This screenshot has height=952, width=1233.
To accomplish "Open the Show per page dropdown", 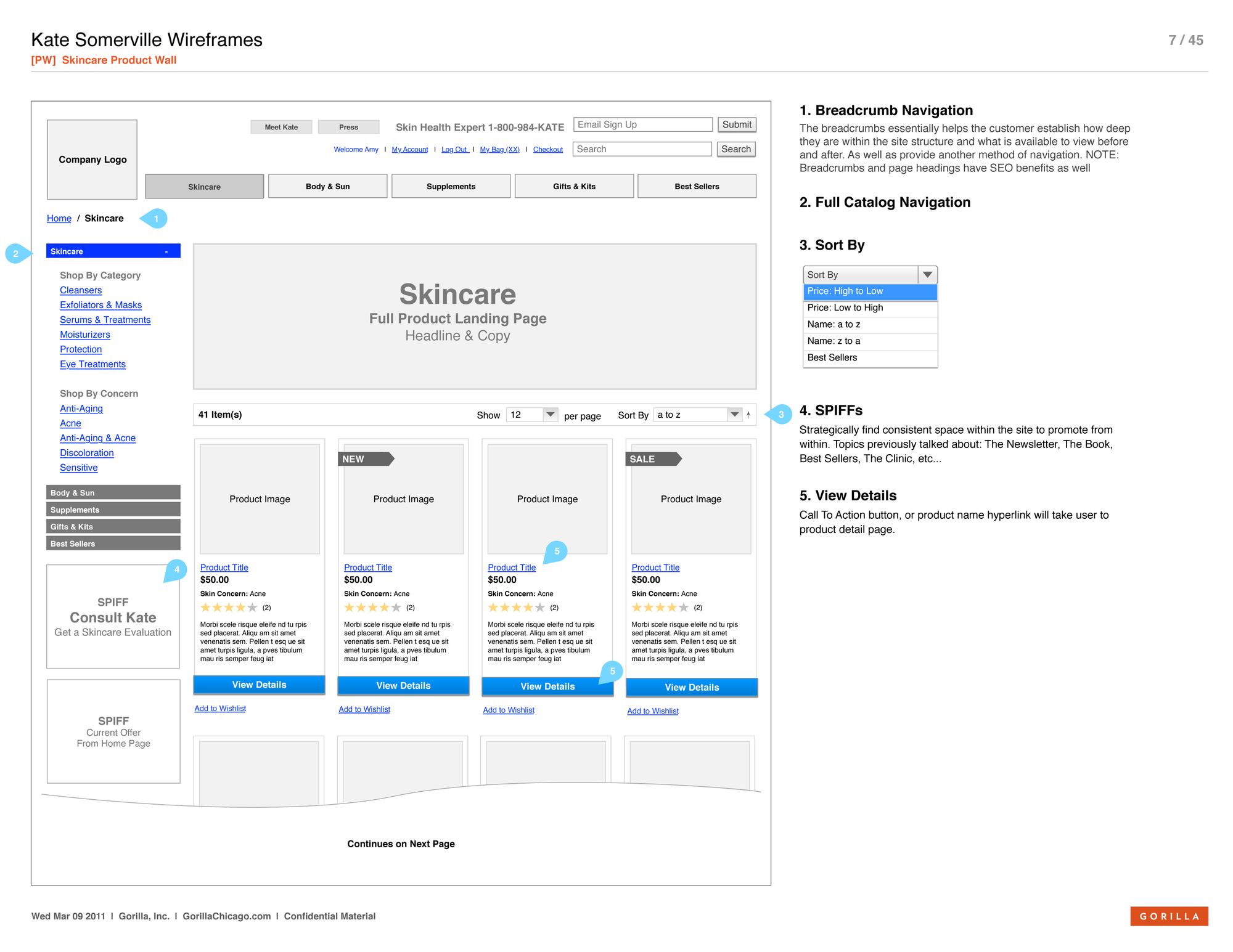I will point(532,415).
